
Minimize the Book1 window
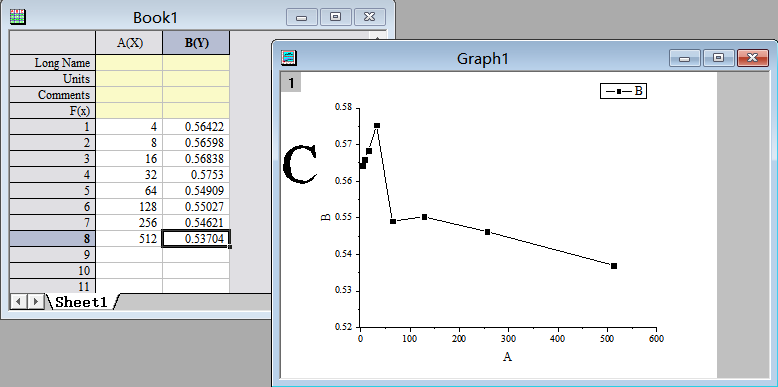pos(301,17)
